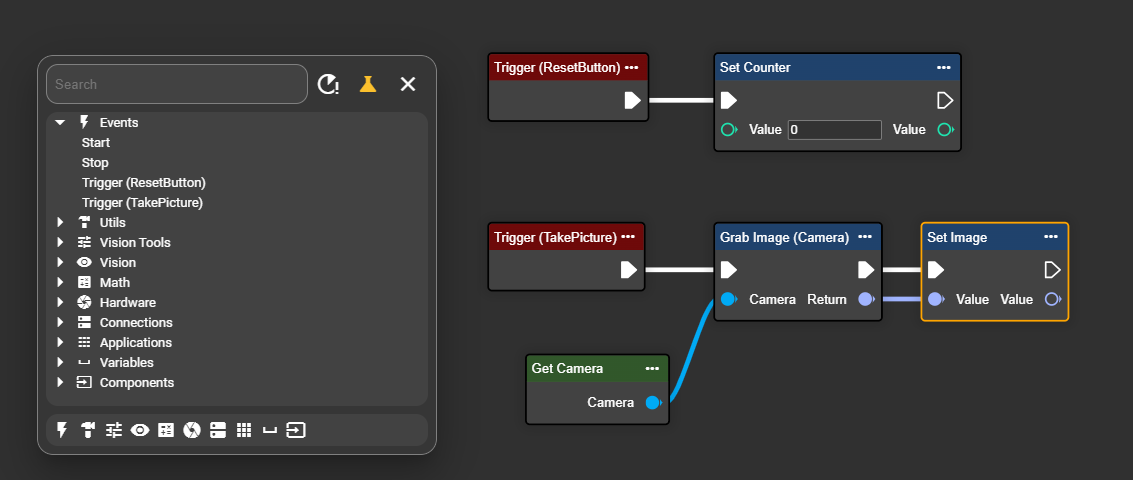Click the Get Camera node header
The width and height of the screenshot is (1133, 480).
click(580, 368)
